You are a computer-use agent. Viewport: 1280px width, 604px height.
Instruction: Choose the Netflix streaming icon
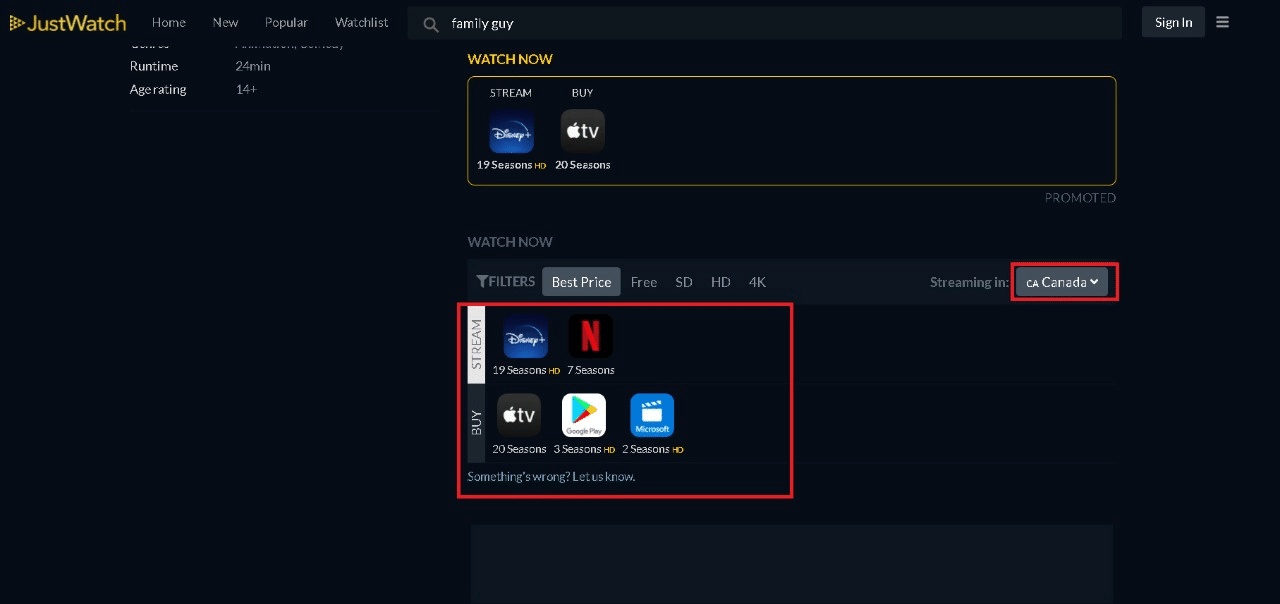click(591, 336)
